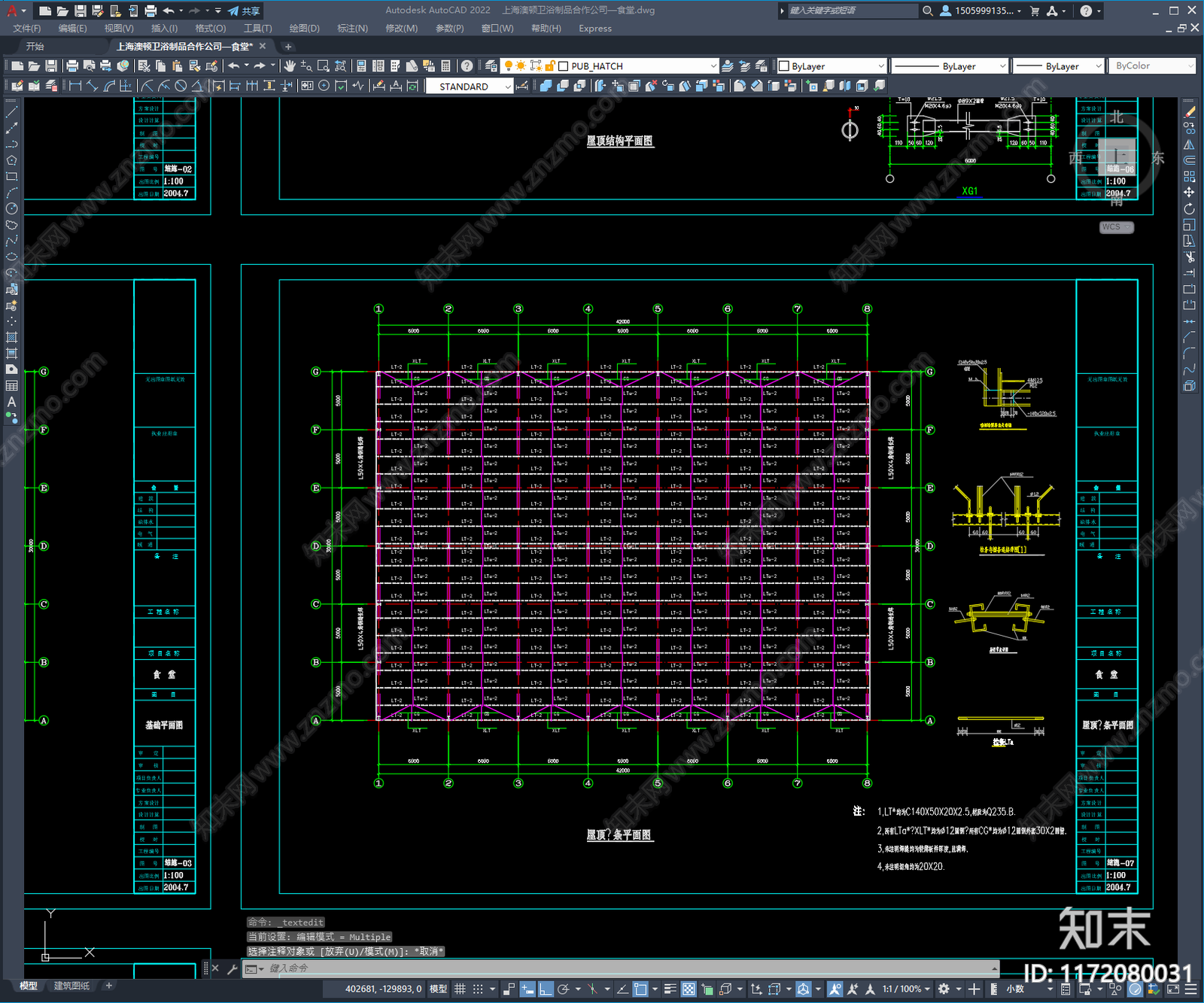1204x1003 pixels.
Task: Click the command line customize wrench icon
Action: 232,968
